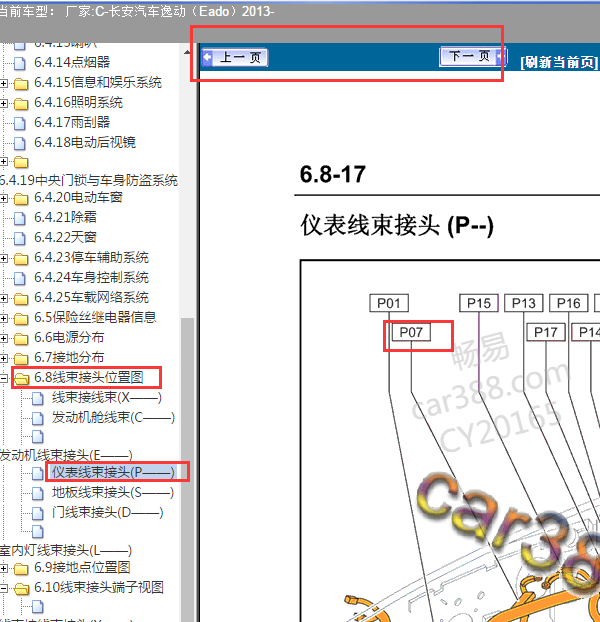The height and width of the screenshot is (622, 600).
Task: Click the tree panel scrollbar thumb
Action: pos(187,468)
